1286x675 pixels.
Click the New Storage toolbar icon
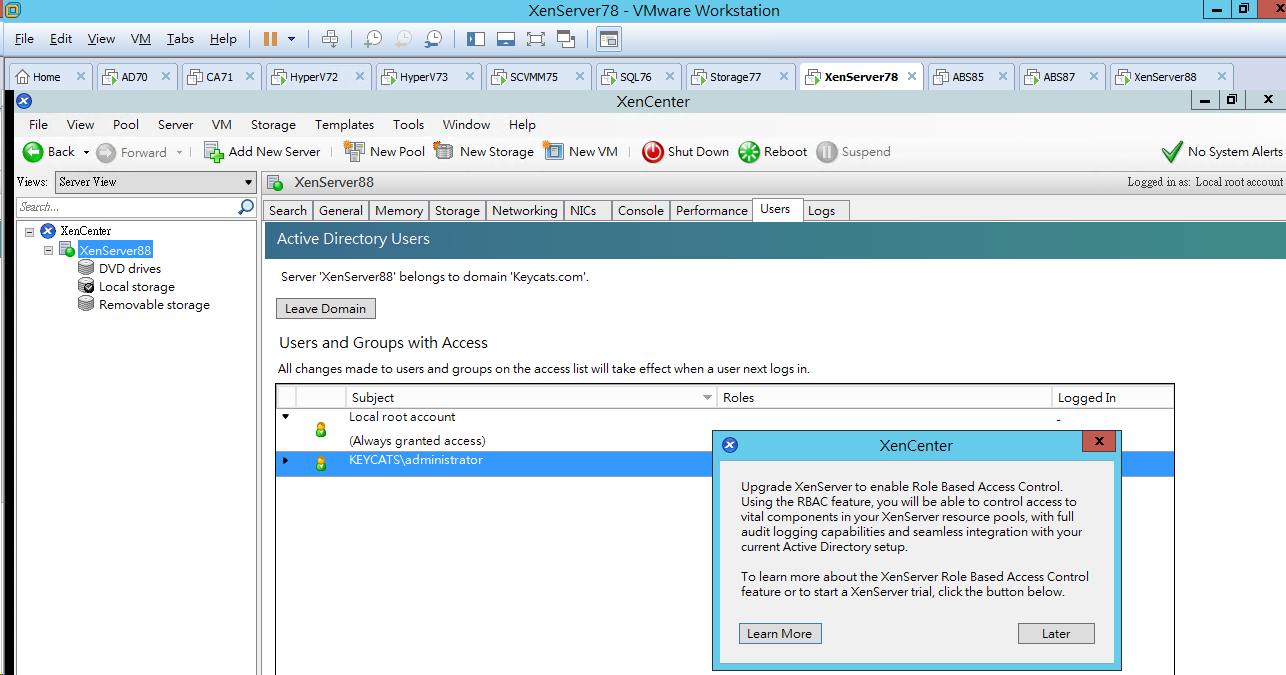point(444,151)
